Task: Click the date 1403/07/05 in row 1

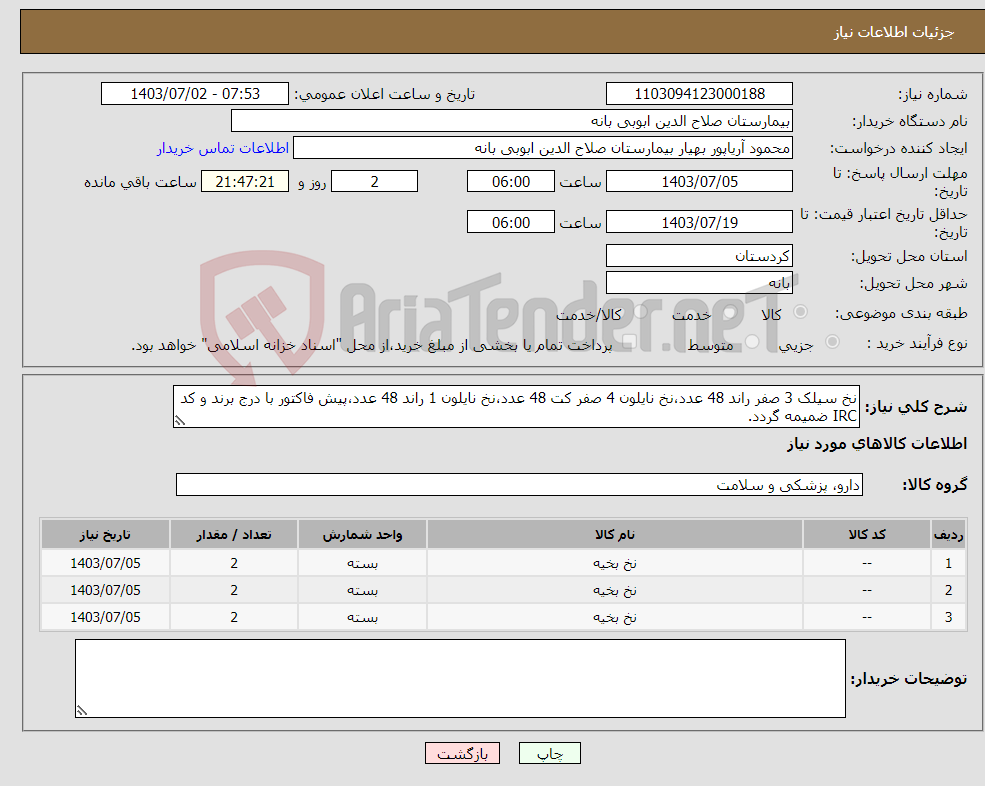Action: (x=105, y=563)
